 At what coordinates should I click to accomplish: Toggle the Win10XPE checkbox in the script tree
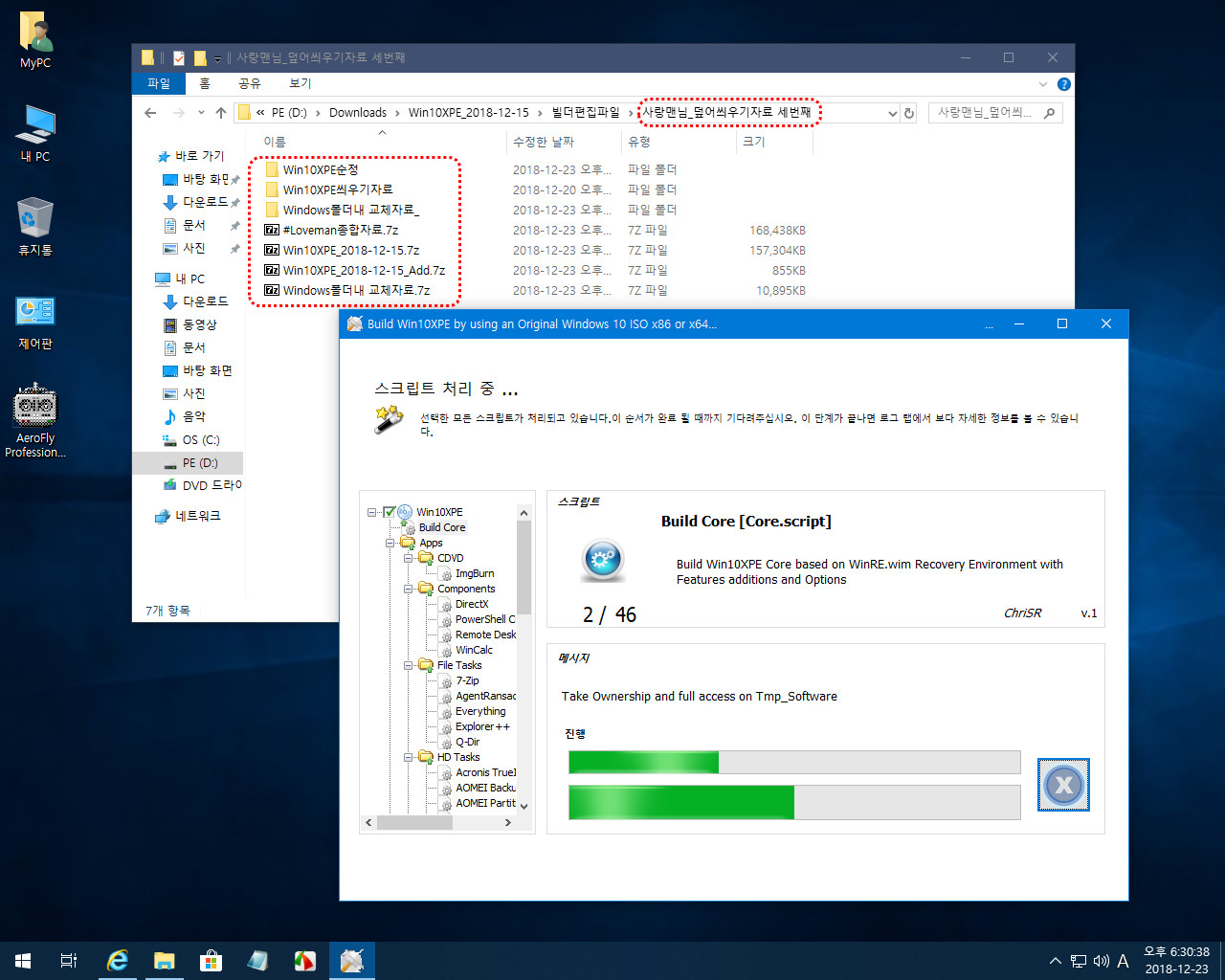(389, 512)
